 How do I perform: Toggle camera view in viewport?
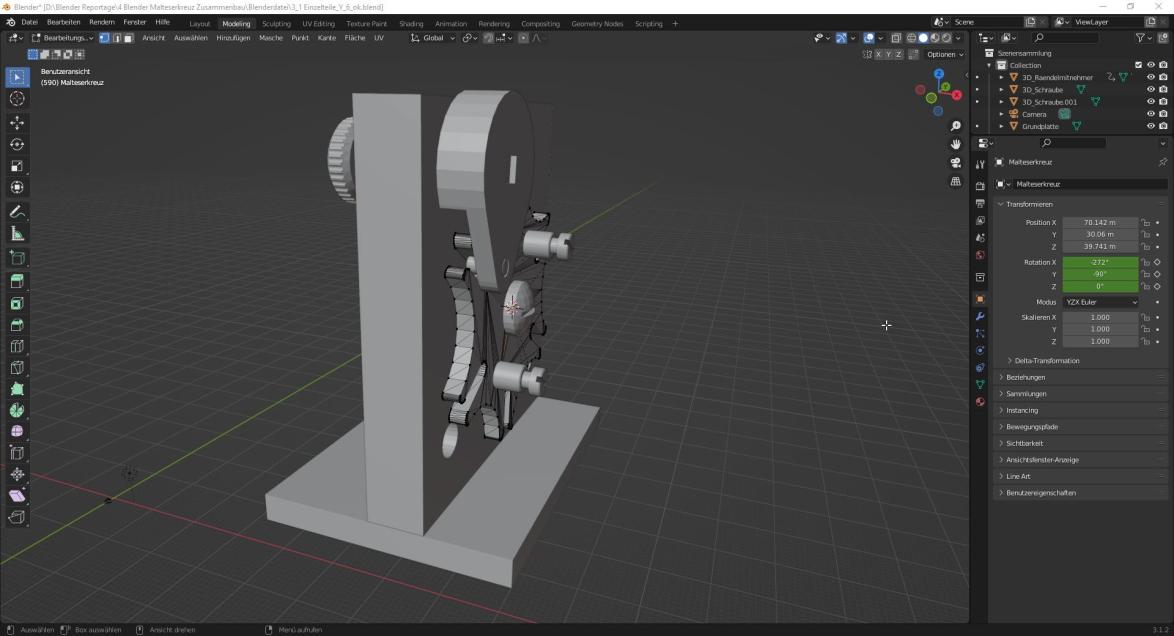click(956, 163)
